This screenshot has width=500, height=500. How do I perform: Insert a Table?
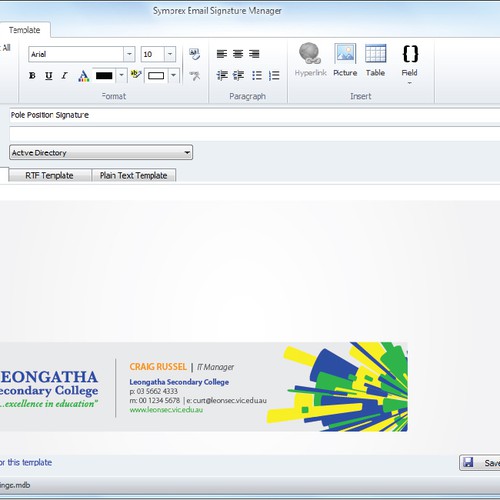tap(375, 60)
